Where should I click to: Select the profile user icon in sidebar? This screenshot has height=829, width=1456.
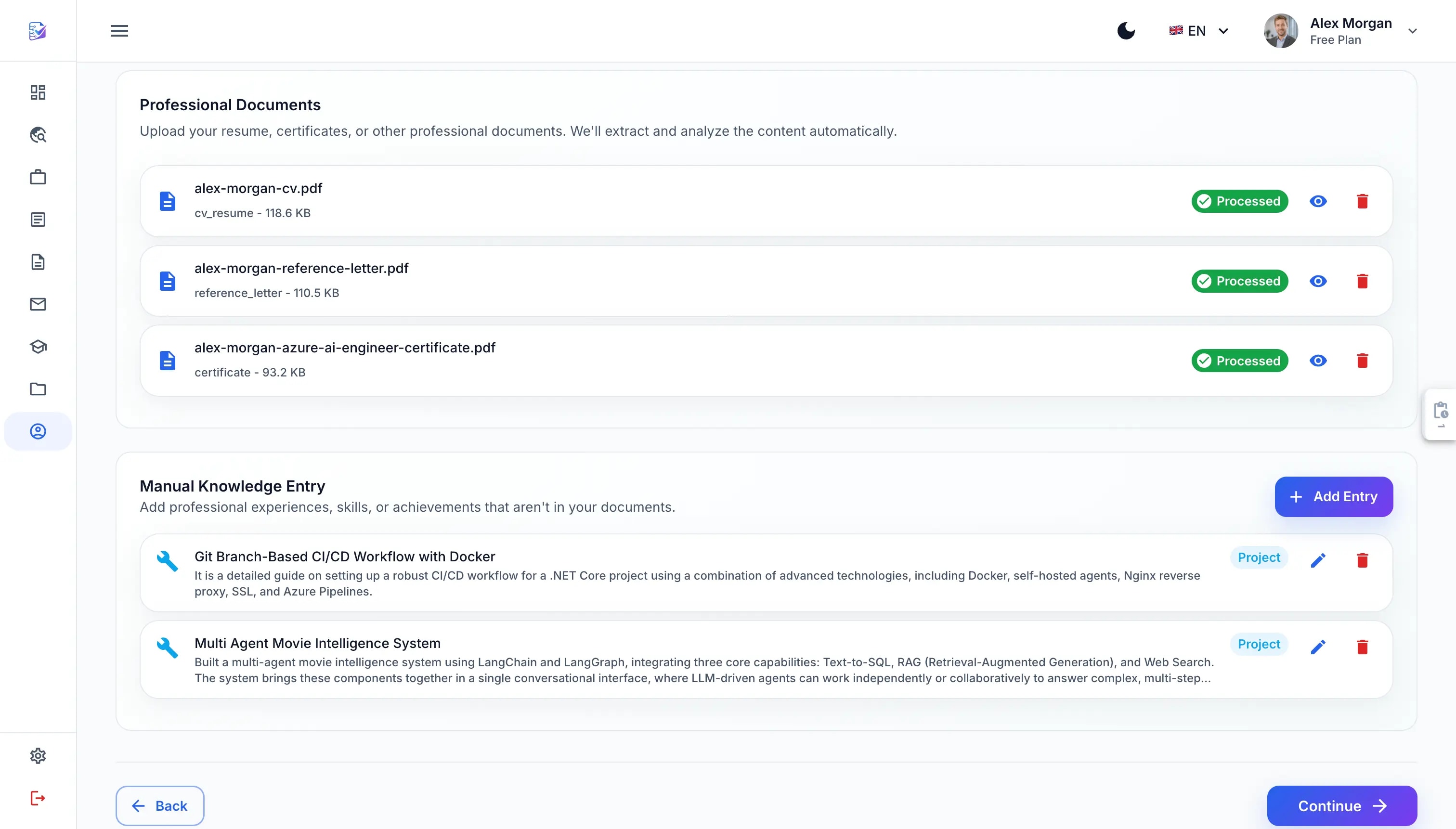click(38, 431)
